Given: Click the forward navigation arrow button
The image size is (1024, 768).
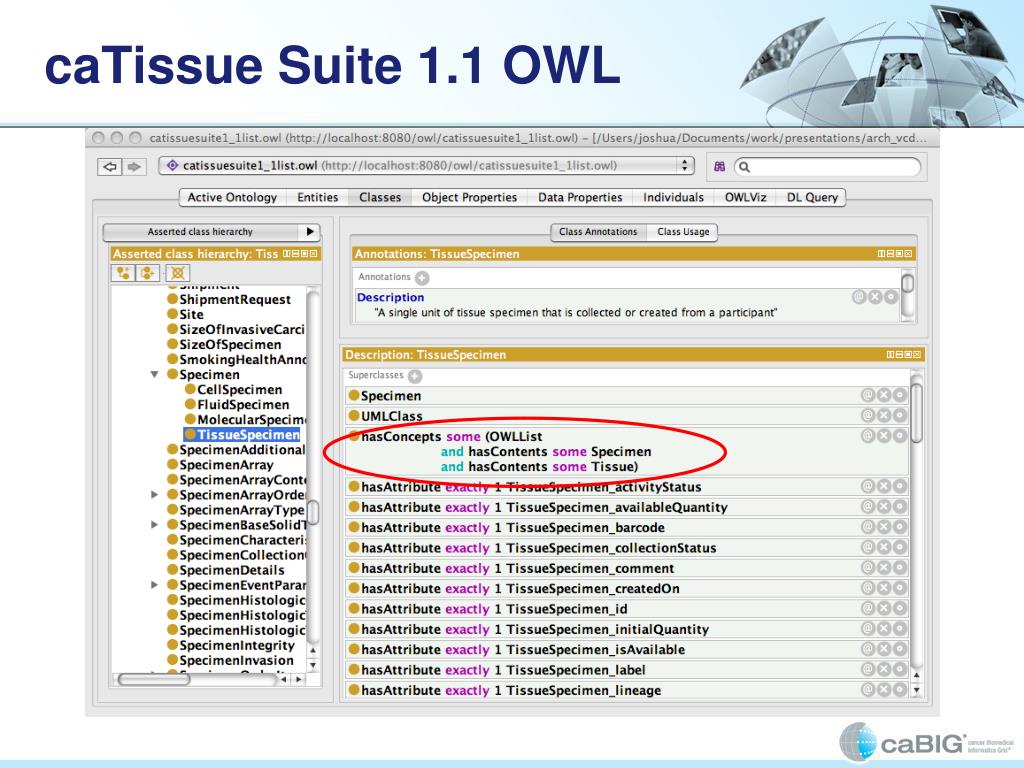Looking at the screenshot, I should (134, 167).
